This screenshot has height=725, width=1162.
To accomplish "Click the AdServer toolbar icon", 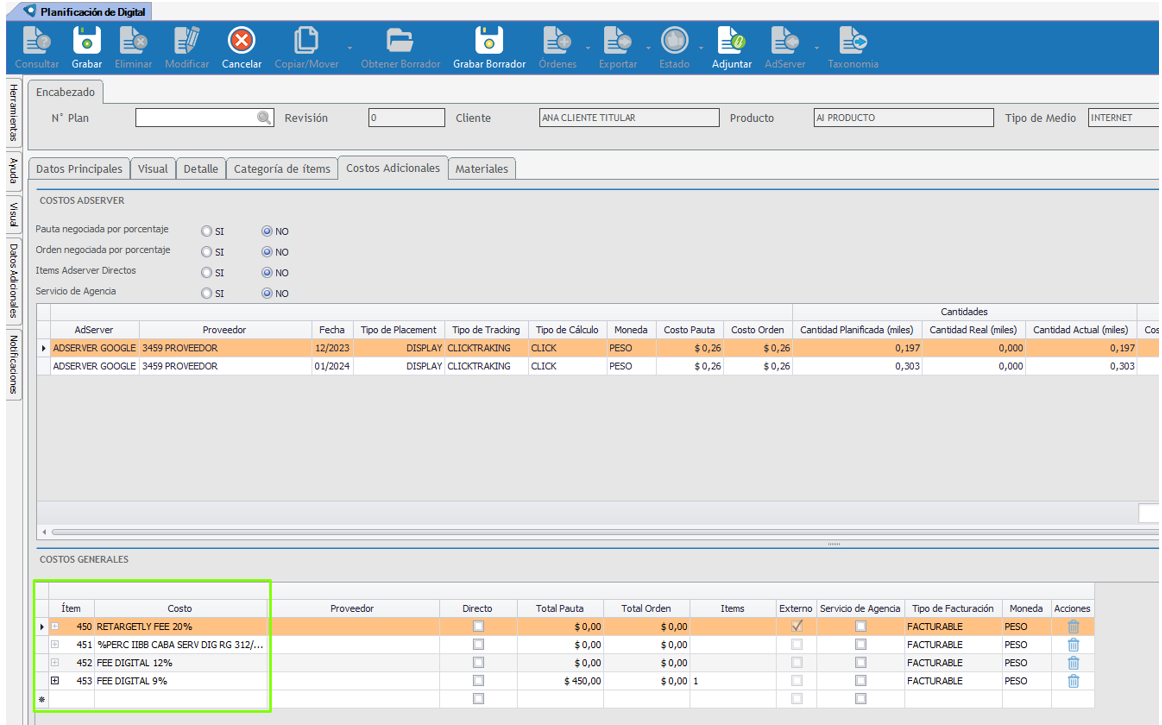I will (x=785, y=42).
